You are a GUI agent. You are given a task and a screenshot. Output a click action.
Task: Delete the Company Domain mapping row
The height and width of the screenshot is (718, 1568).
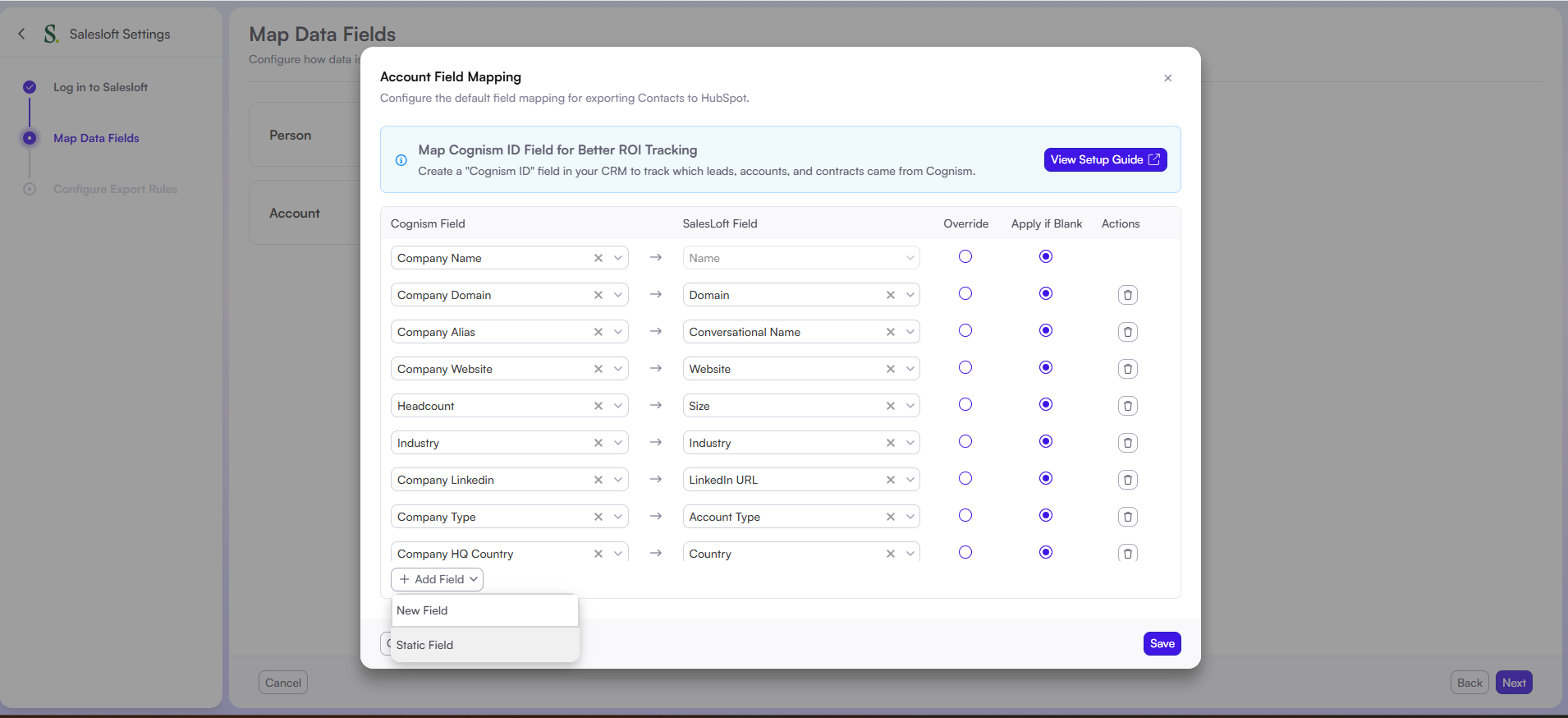click(1127, 295)
